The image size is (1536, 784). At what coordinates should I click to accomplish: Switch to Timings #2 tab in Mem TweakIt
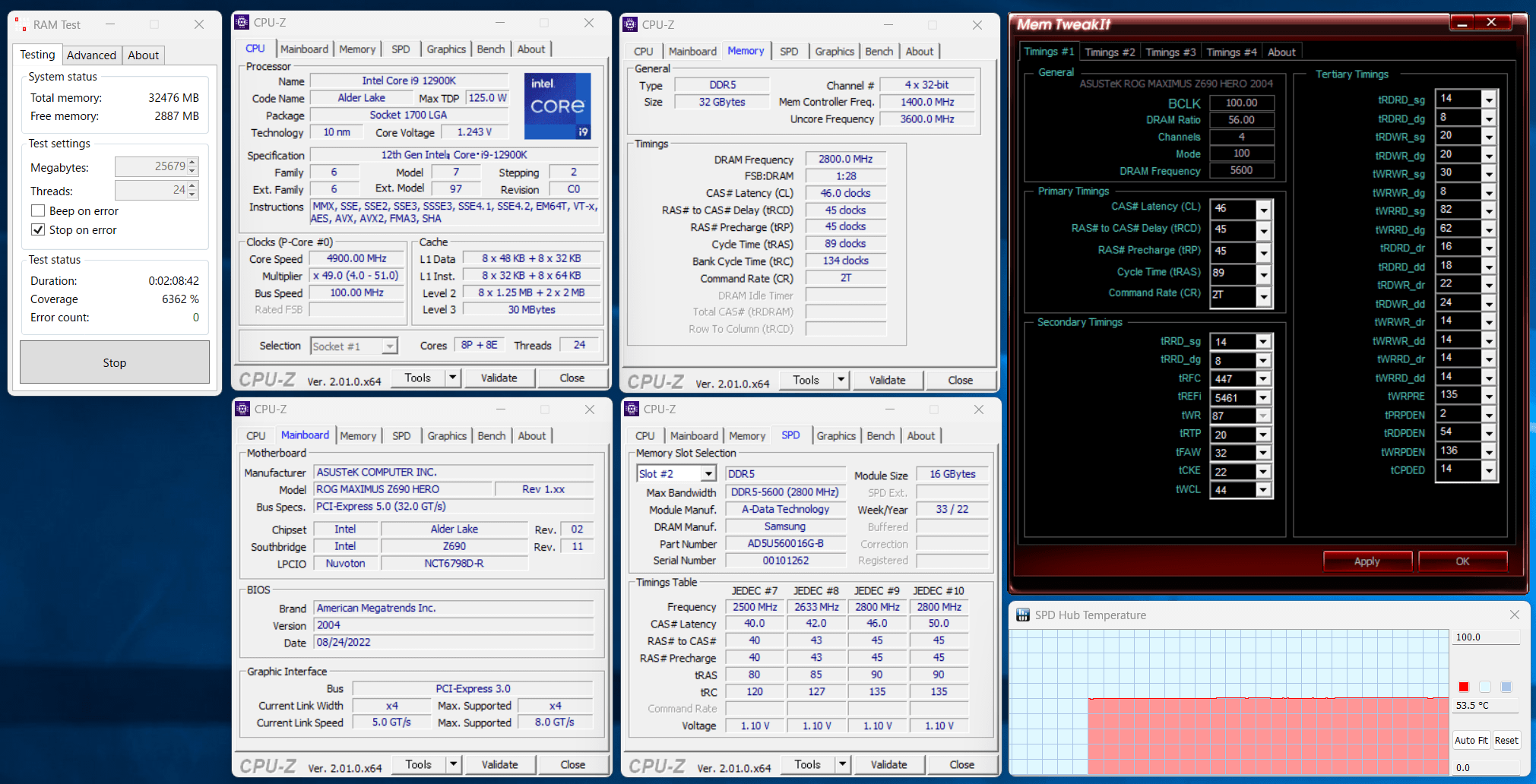click(x=1110, y=52)
